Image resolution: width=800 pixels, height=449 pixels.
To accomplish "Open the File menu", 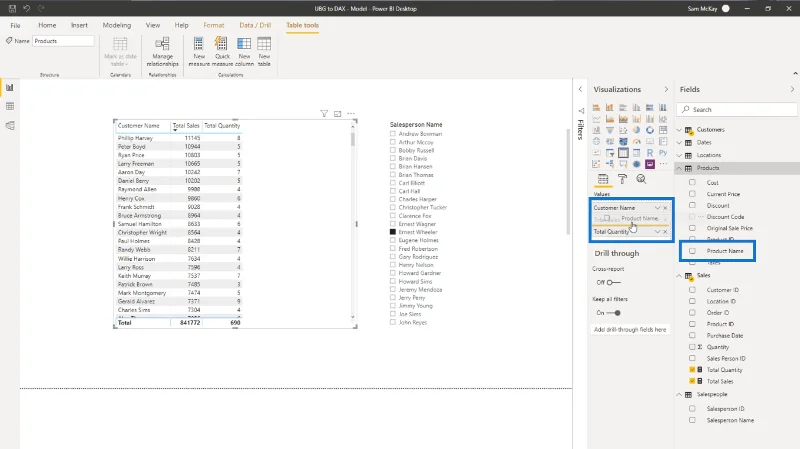I will coord(15,25).
